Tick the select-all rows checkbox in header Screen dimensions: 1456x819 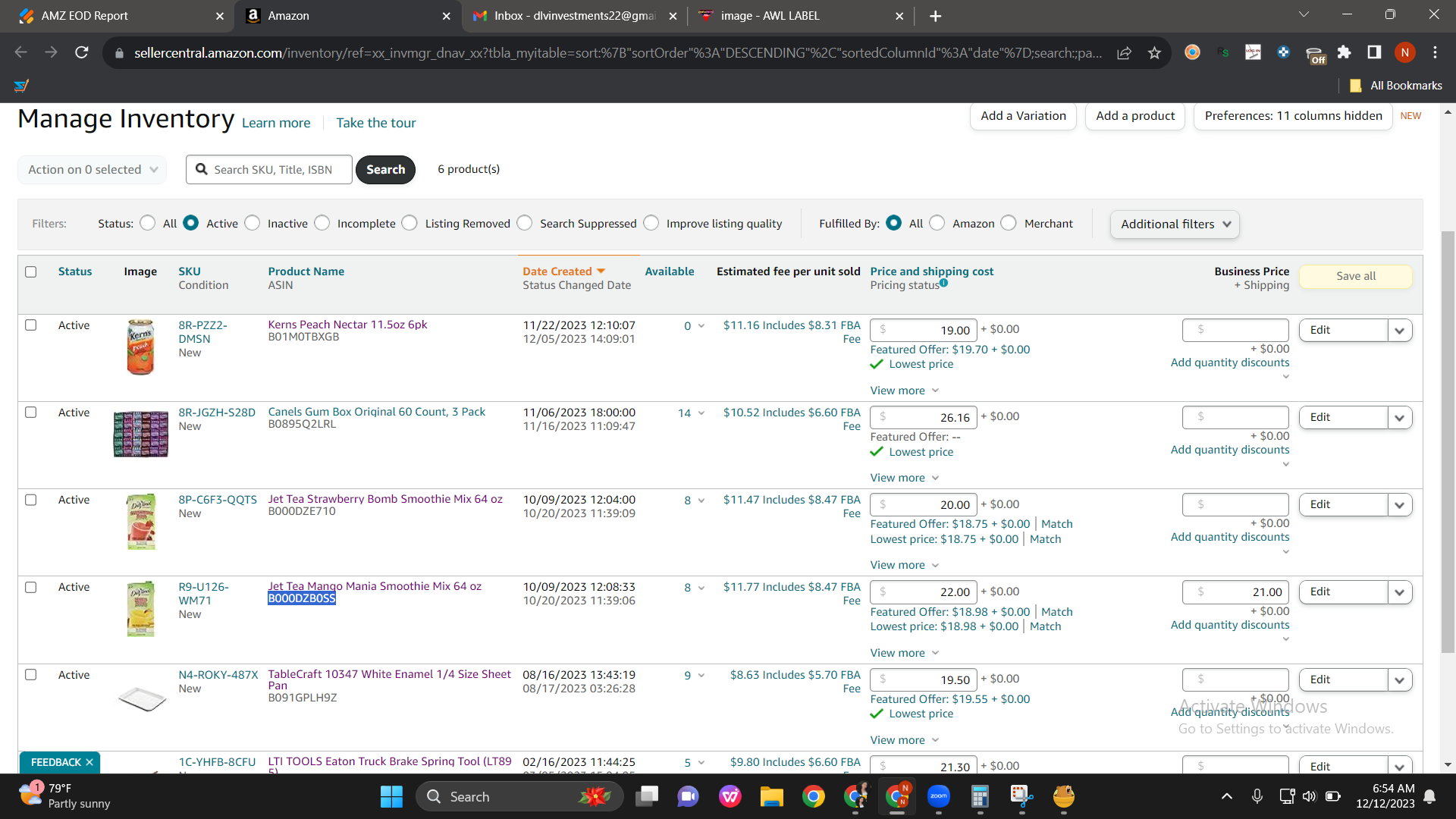click(31, 271)
